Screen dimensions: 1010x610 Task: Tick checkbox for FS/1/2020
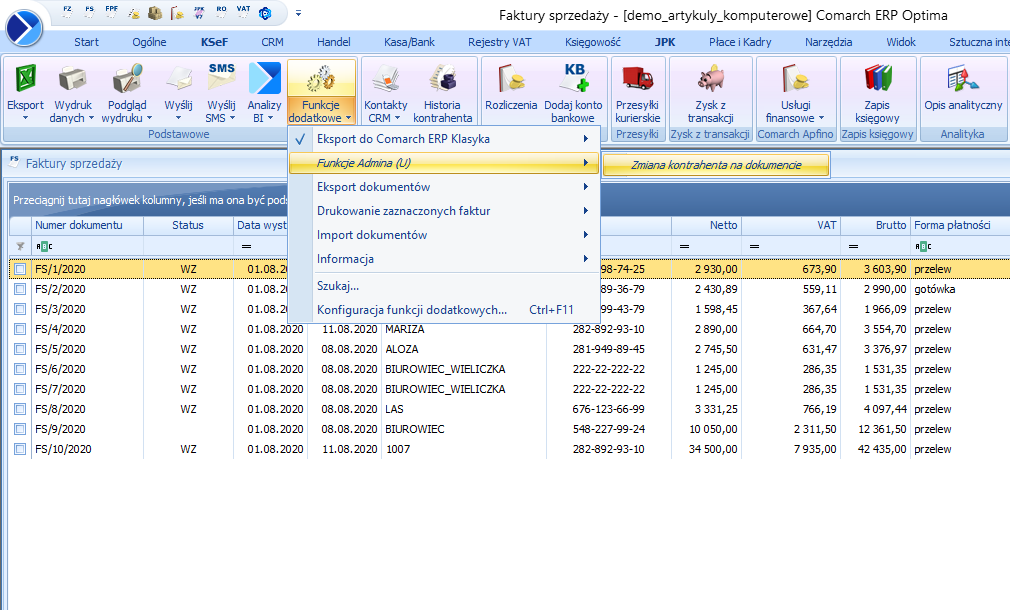(20, 269)
